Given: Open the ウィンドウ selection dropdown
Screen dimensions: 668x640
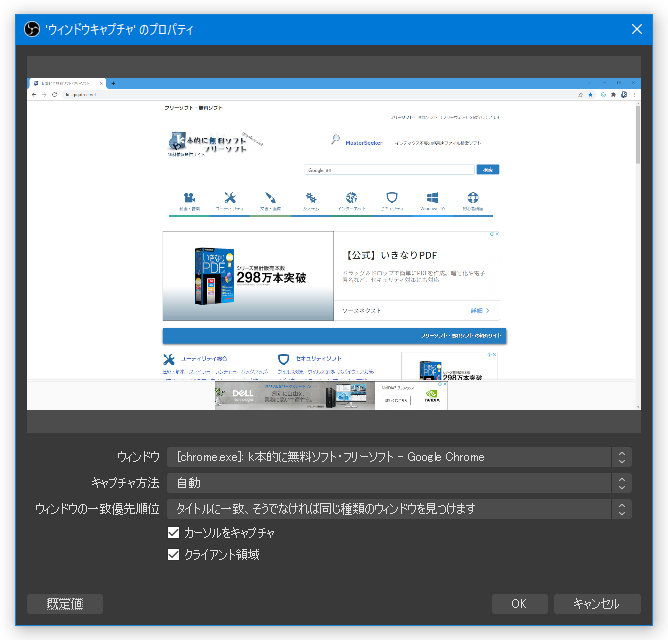Looking at the screenshot, I should 399,457.
